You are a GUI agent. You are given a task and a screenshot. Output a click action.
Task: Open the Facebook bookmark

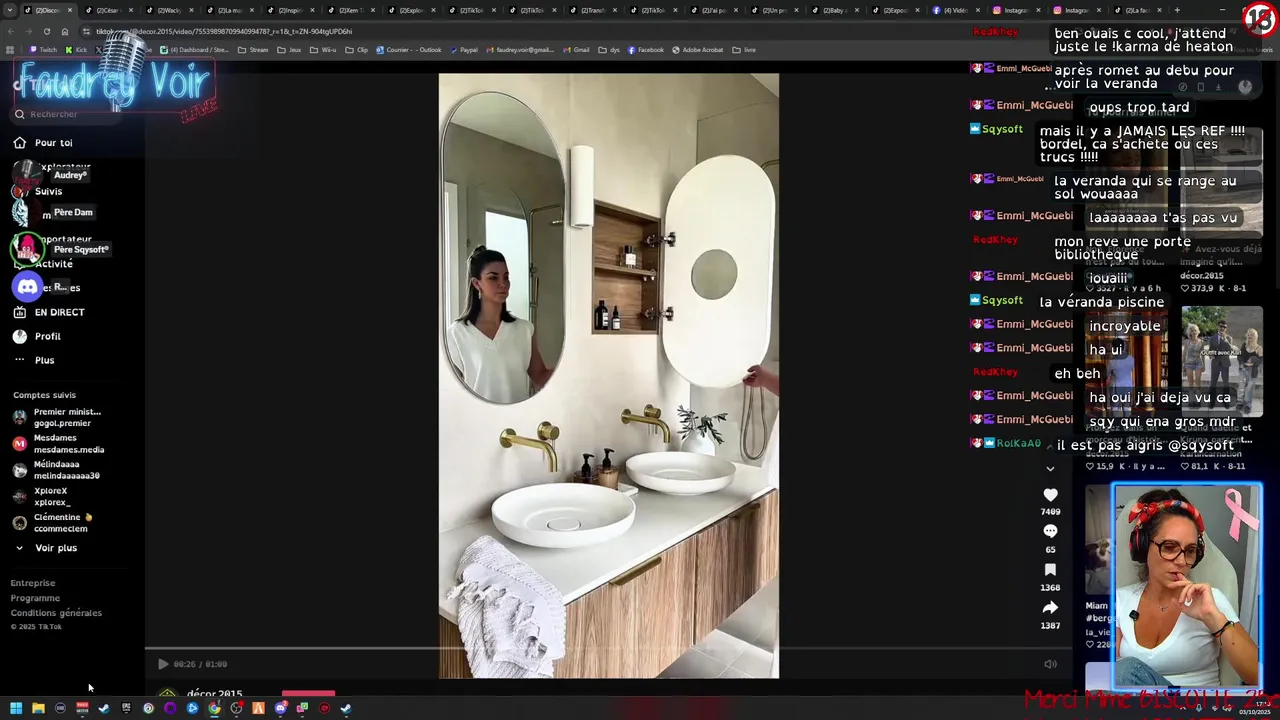coord(645,50)
